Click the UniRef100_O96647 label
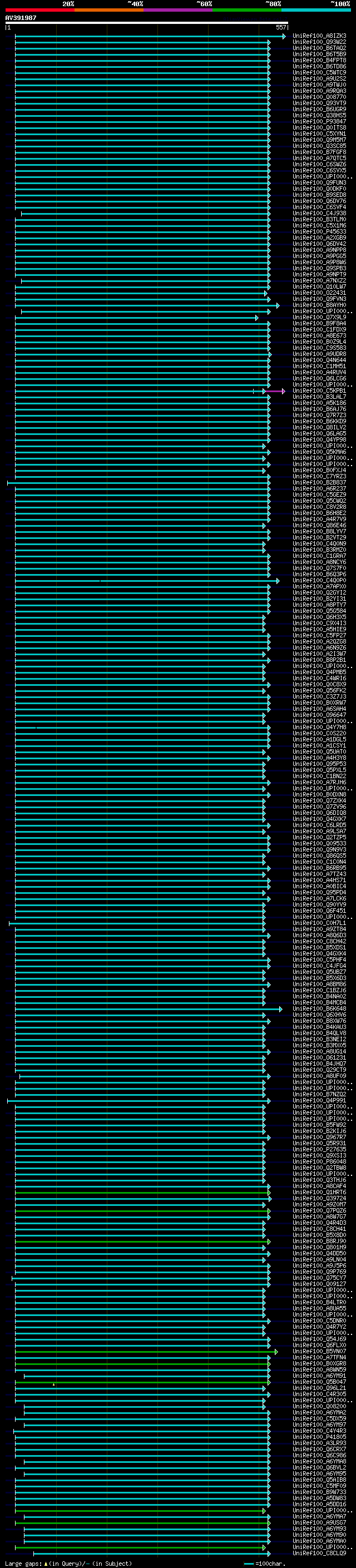This screenshot has height=1568, width=356. pos(319,715)
